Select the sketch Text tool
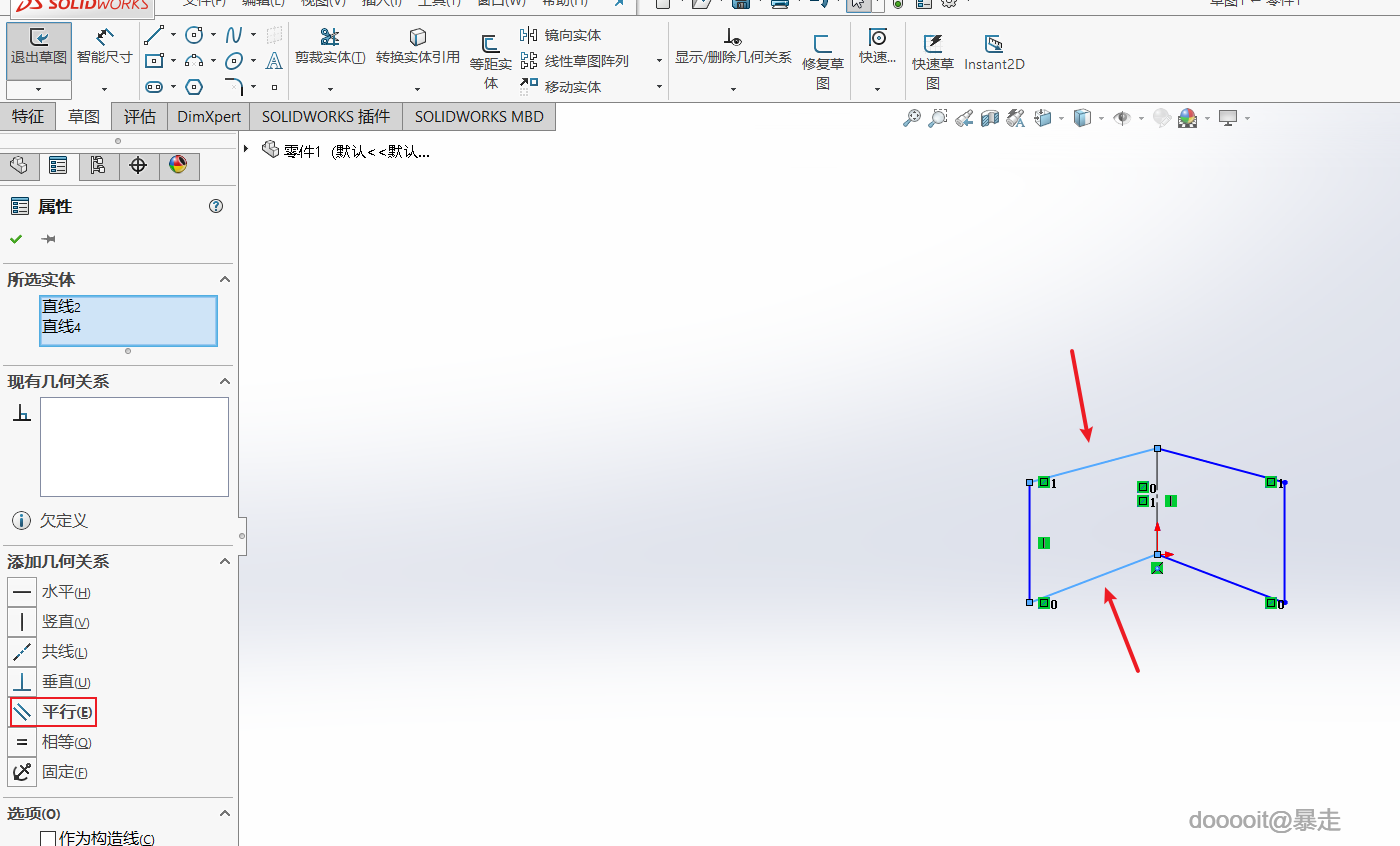1400x846 pixels. tap(274, 61)
